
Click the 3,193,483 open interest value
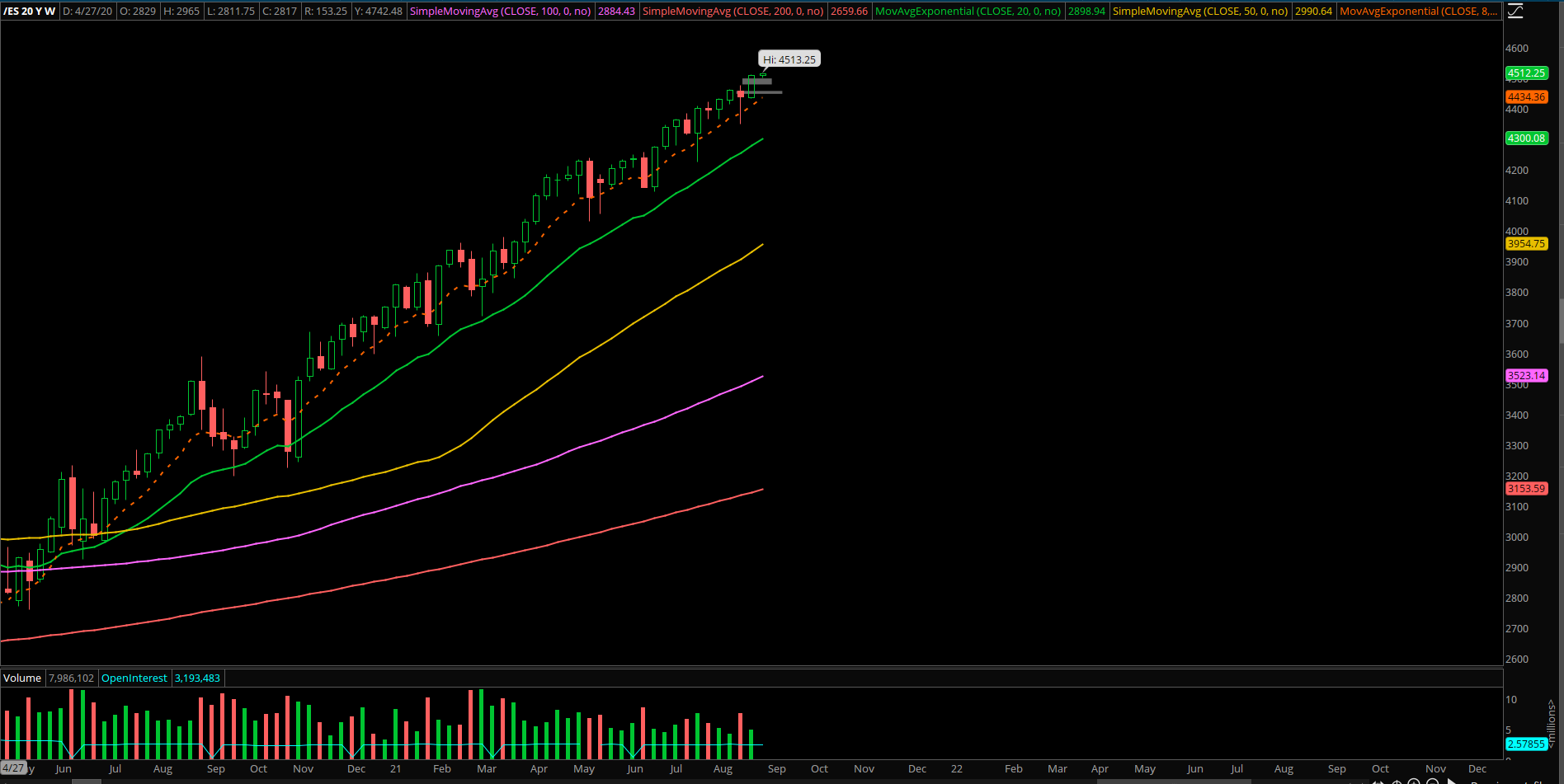coord(198,678)
